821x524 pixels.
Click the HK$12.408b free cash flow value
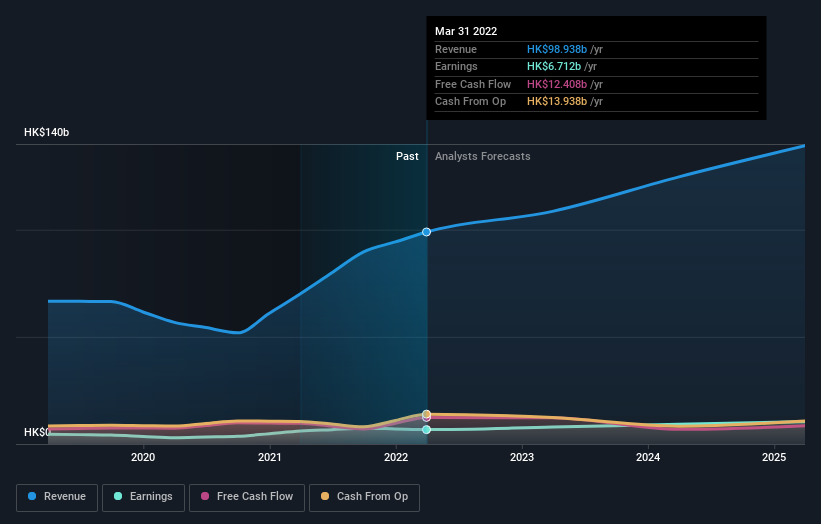[557, 84]
